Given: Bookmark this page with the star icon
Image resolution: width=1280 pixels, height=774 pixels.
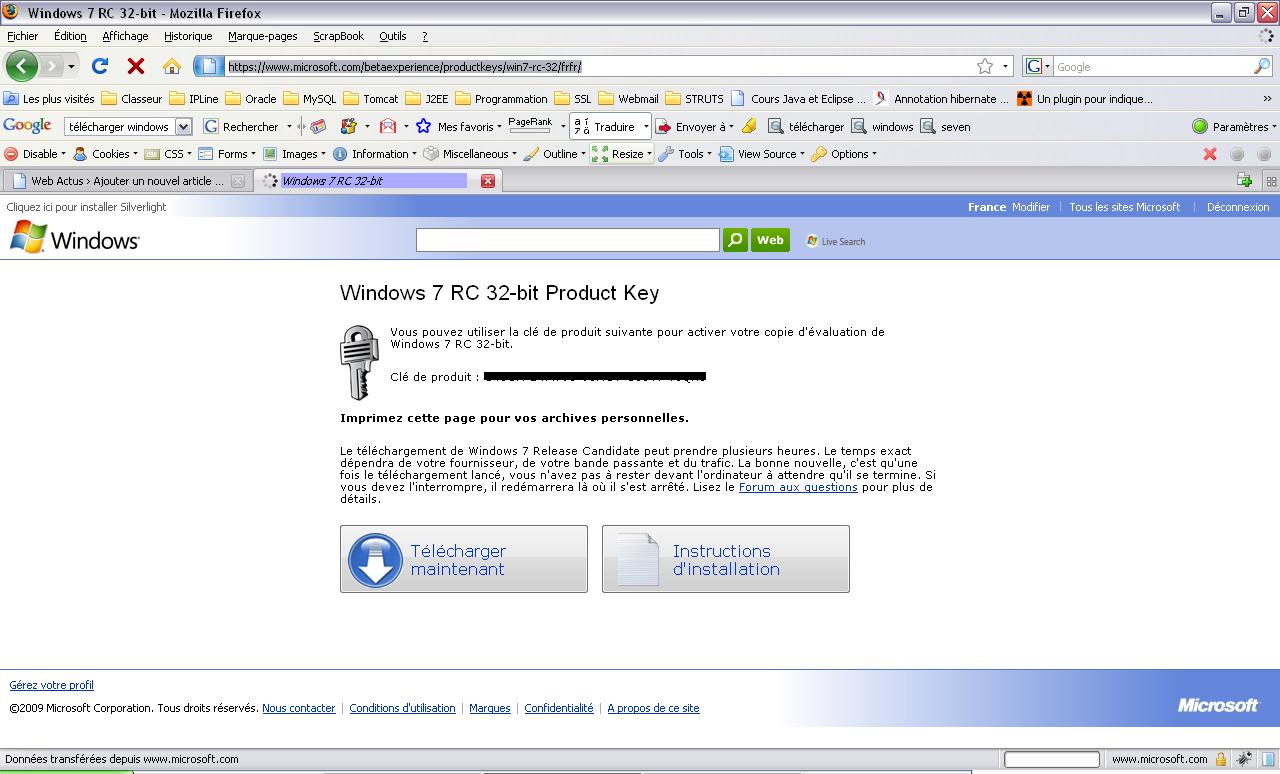Looking at the screenshot, I should click(985, 66).
